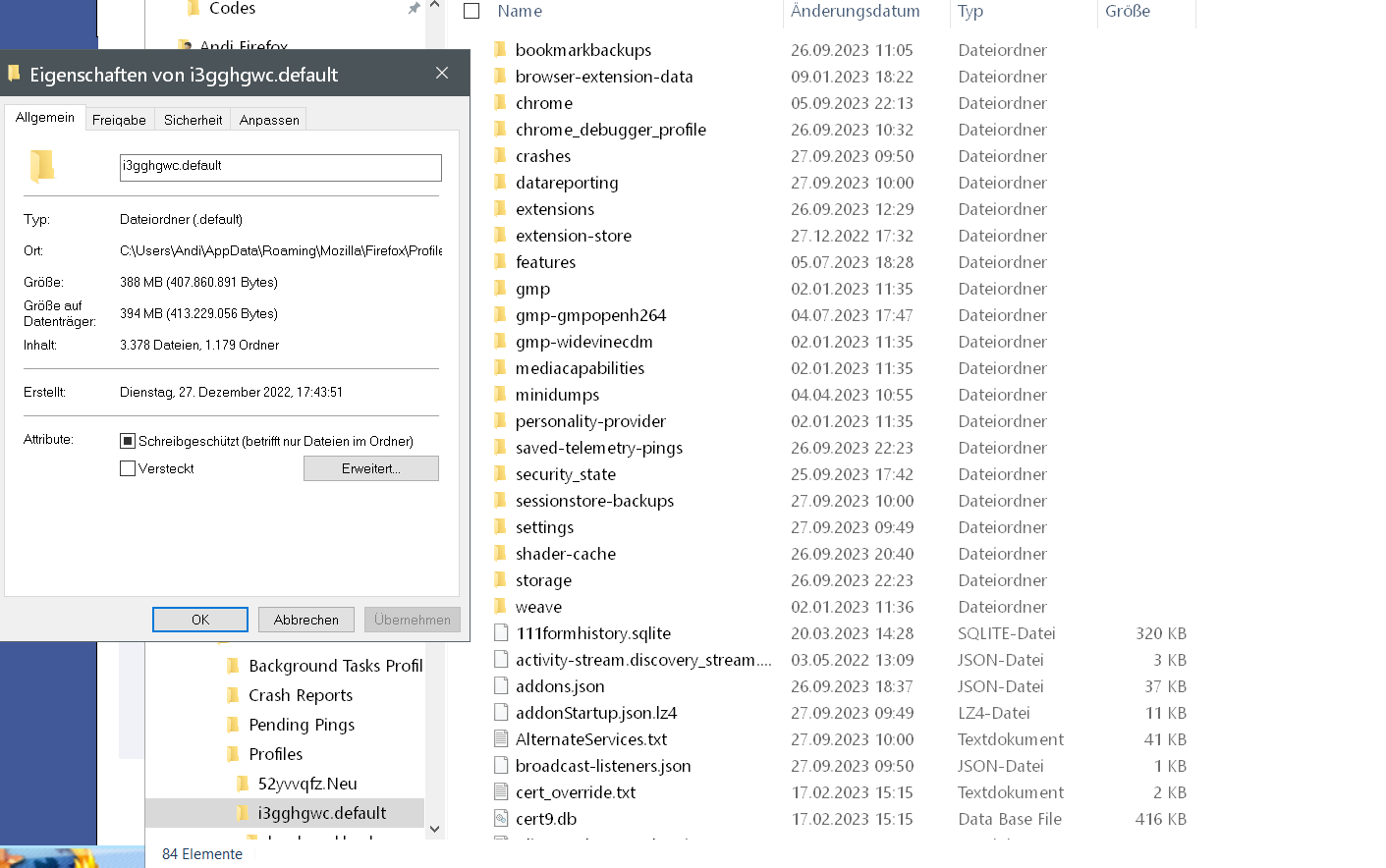The height and width of the screenshot is (868, 1386).
Task: Click the tree pane's scroll-down arrow
Action: point(435,830)
